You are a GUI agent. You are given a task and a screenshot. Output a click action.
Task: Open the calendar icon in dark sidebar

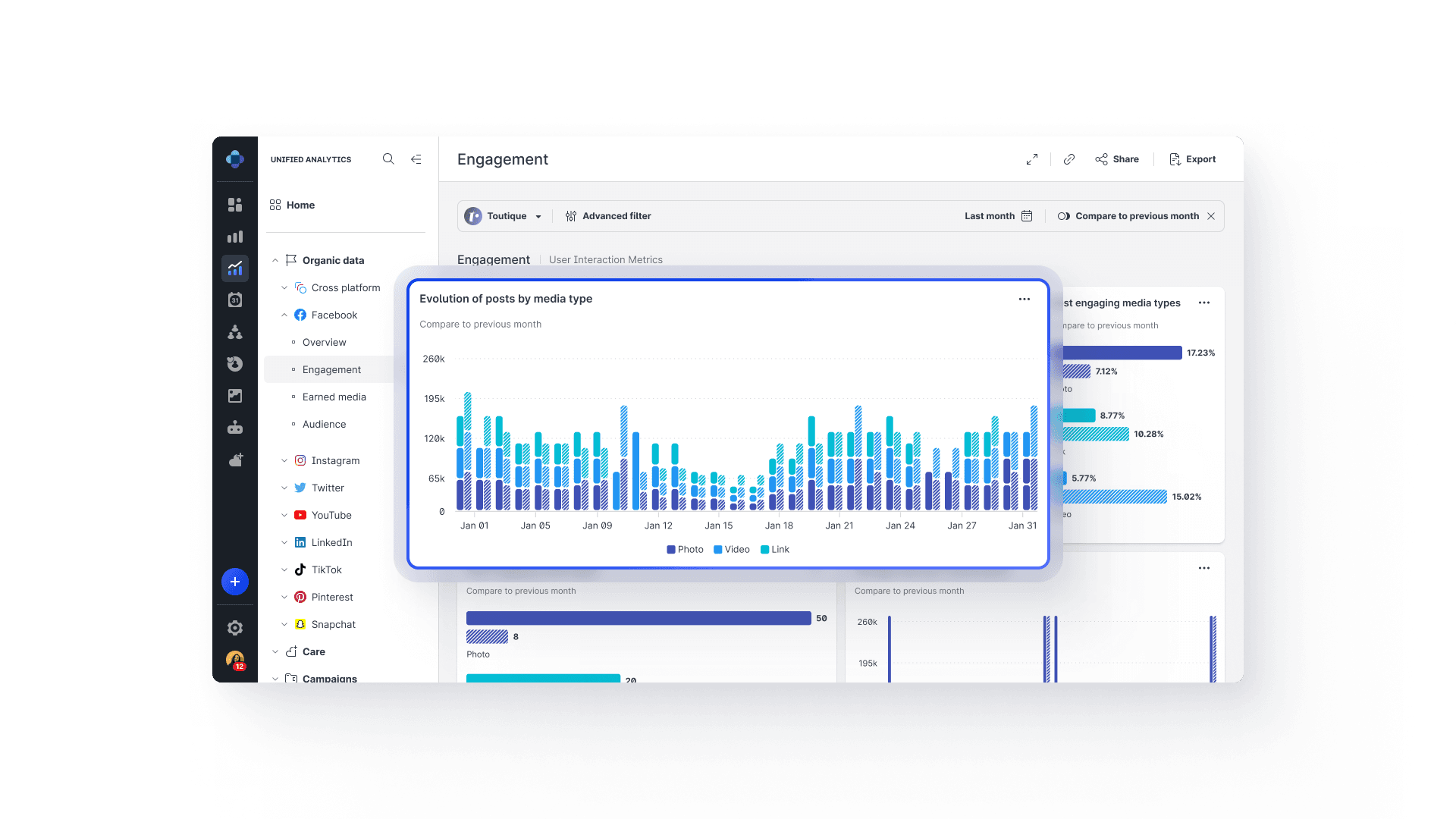(x=235, y=300)
